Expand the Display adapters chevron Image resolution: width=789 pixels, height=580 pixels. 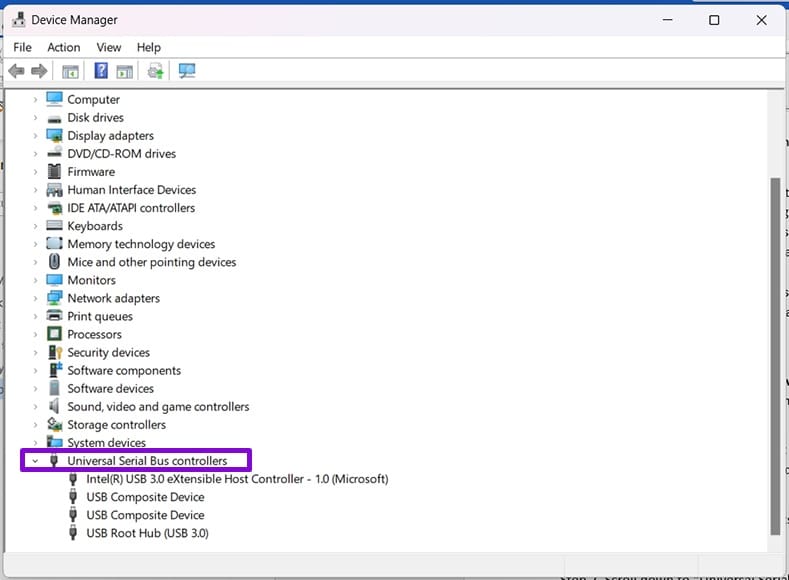pos(35,136)
